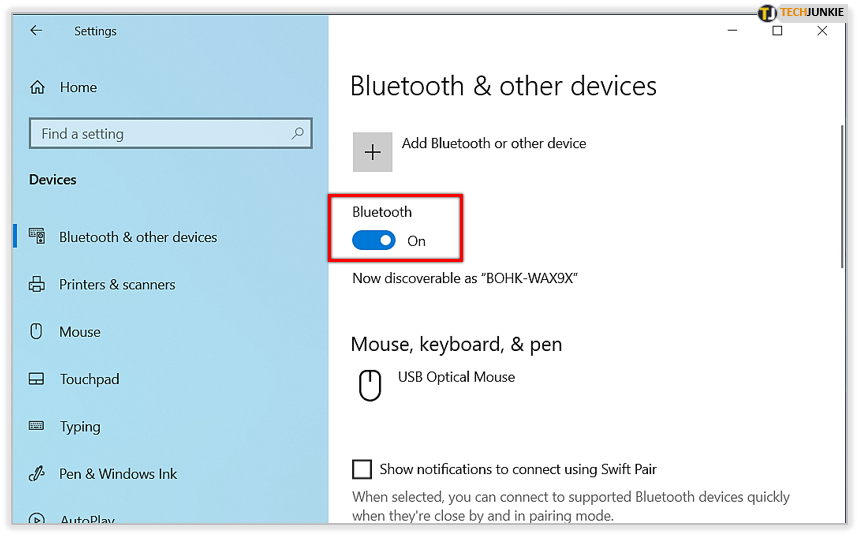Click the plus icon to add device

373,152
